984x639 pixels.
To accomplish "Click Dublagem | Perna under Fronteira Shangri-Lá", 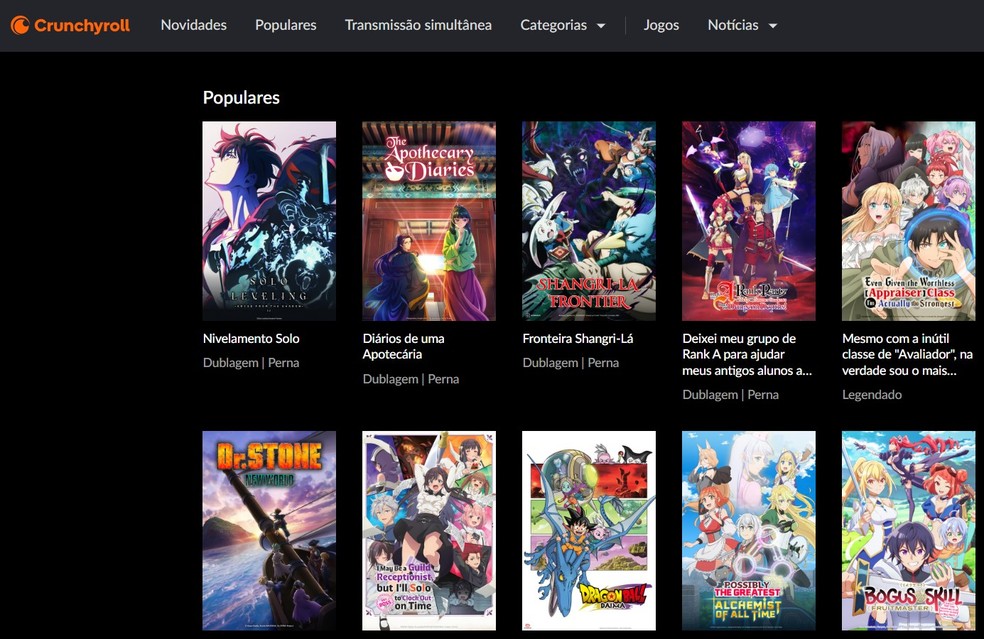I will (571, 363).
